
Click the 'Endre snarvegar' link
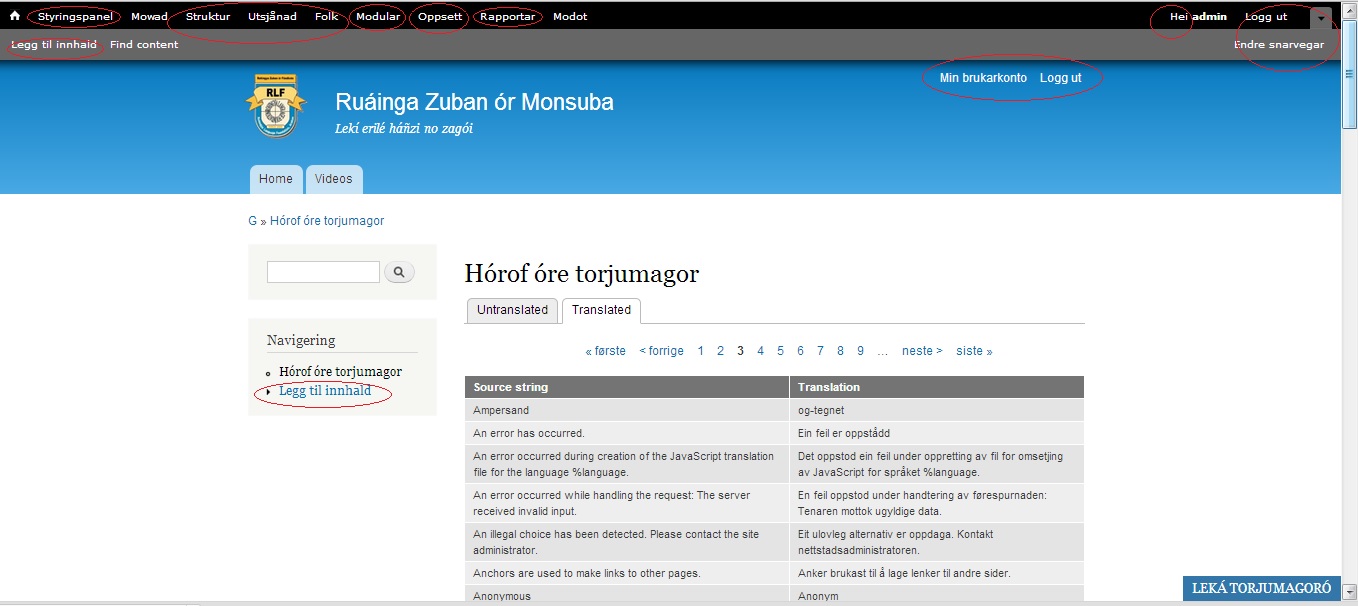click(1279, 45)
